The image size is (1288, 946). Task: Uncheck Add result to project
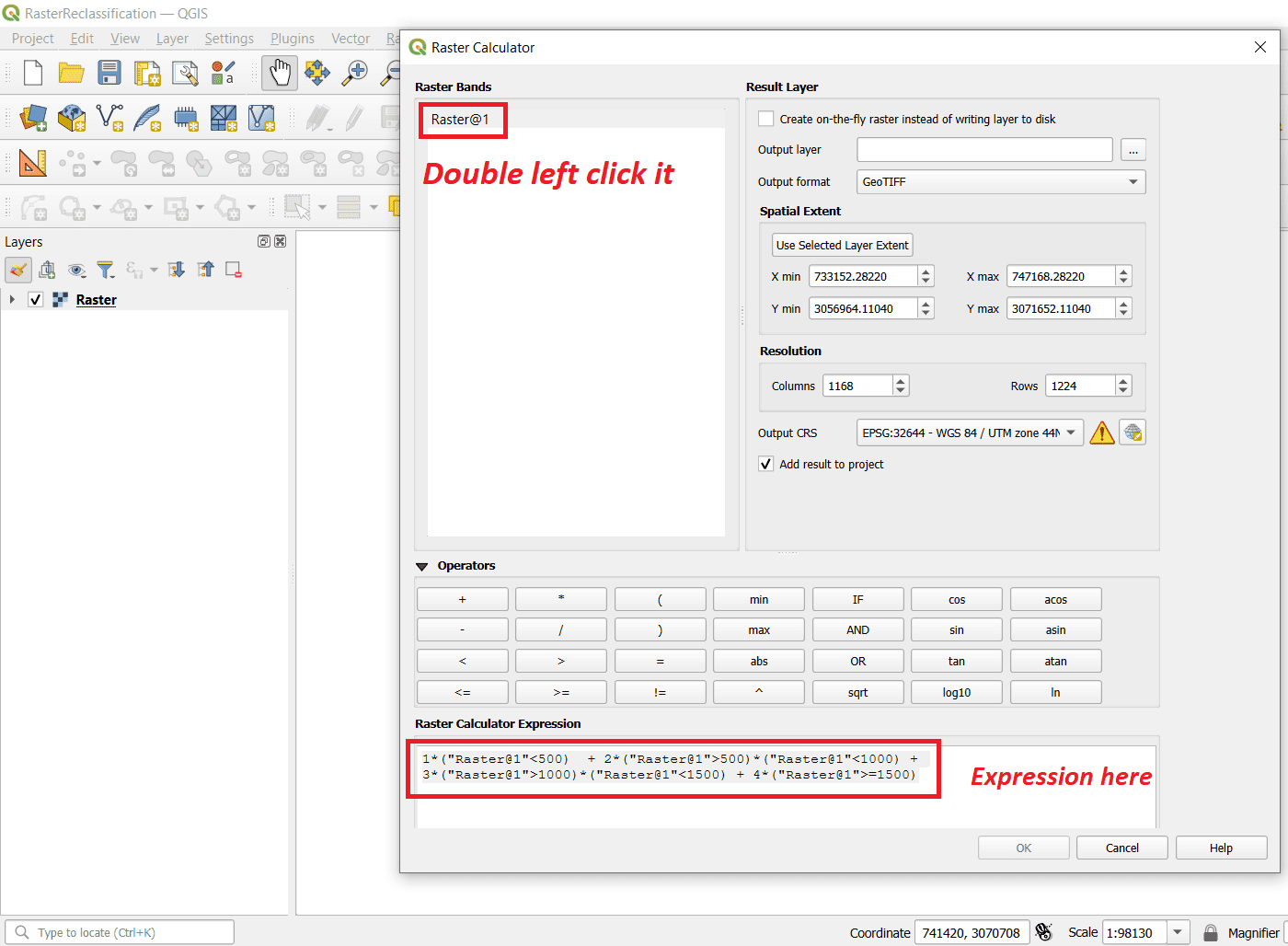pos(765,464)
